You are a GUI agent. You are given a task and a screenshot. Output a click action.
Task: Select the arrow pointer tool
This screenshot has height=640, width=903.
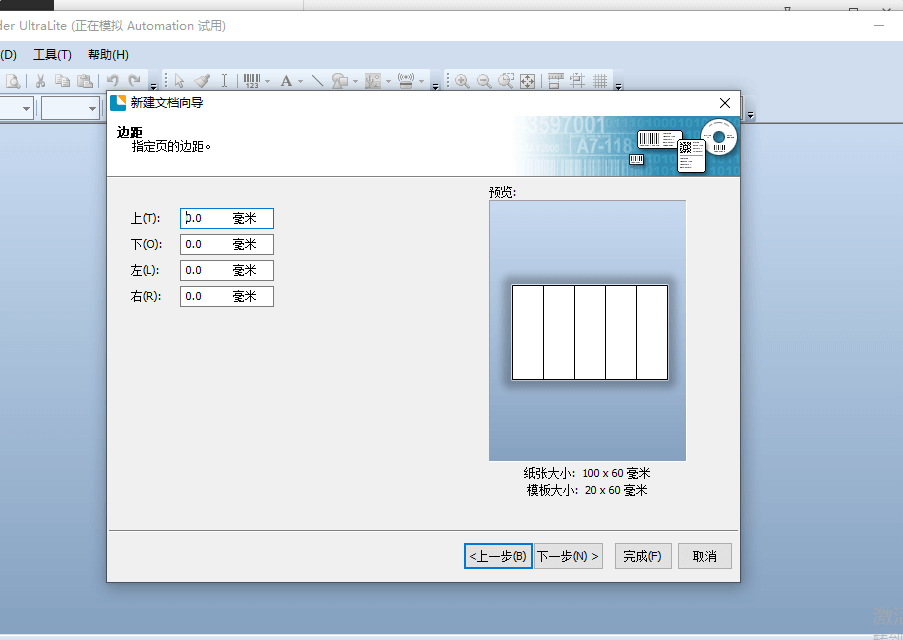[x=179, y=81]
